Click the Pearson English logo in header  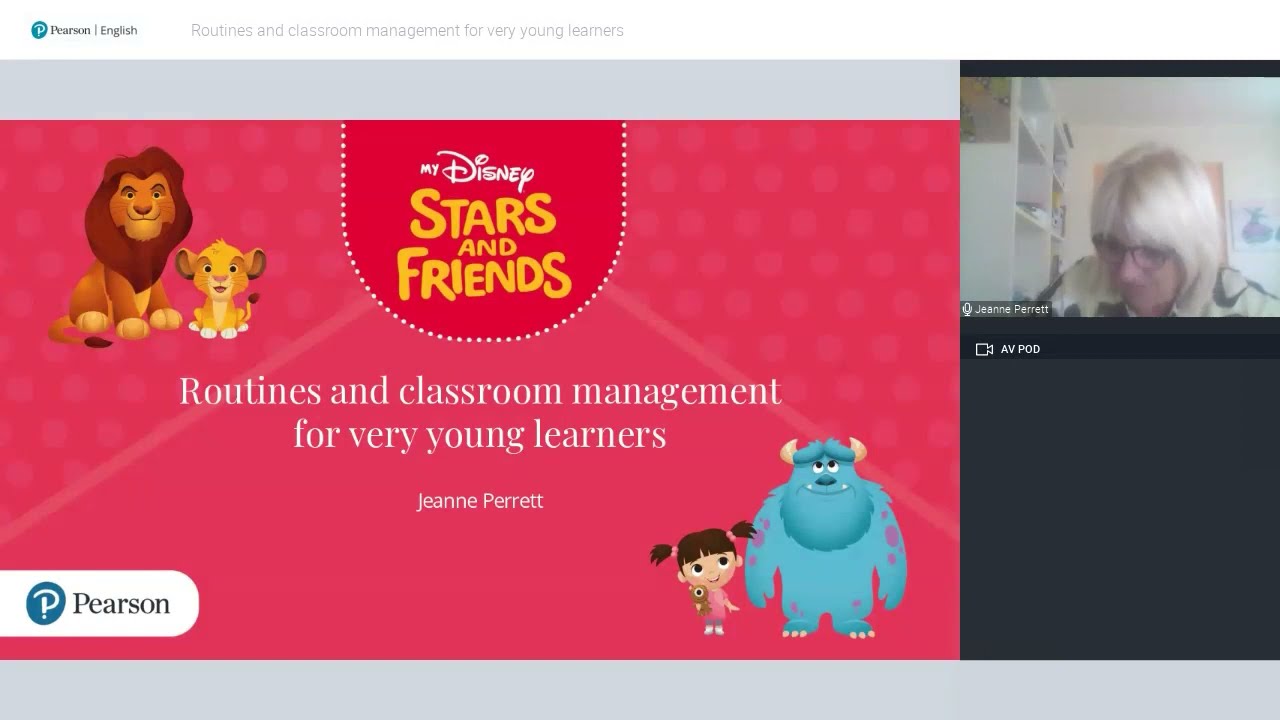coord(84,30)
